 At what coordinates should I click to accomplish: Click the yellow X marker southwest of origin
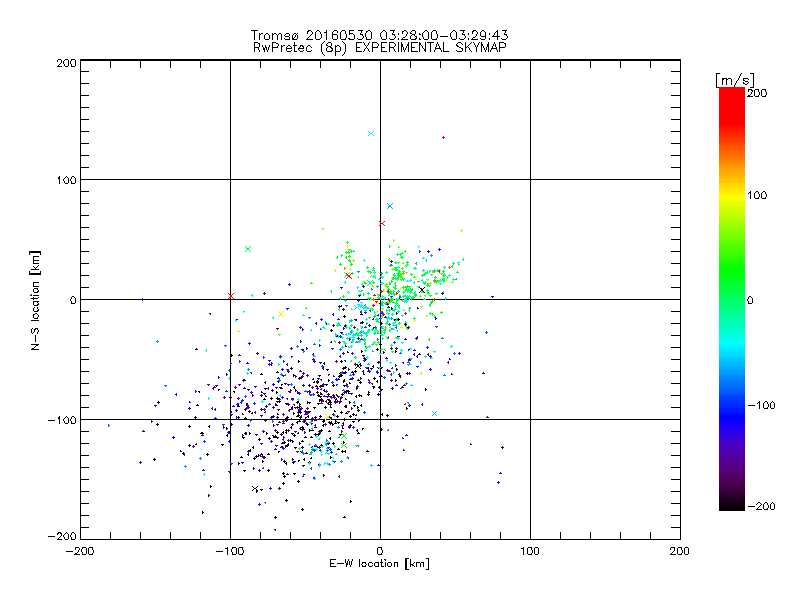pos(281,314)
